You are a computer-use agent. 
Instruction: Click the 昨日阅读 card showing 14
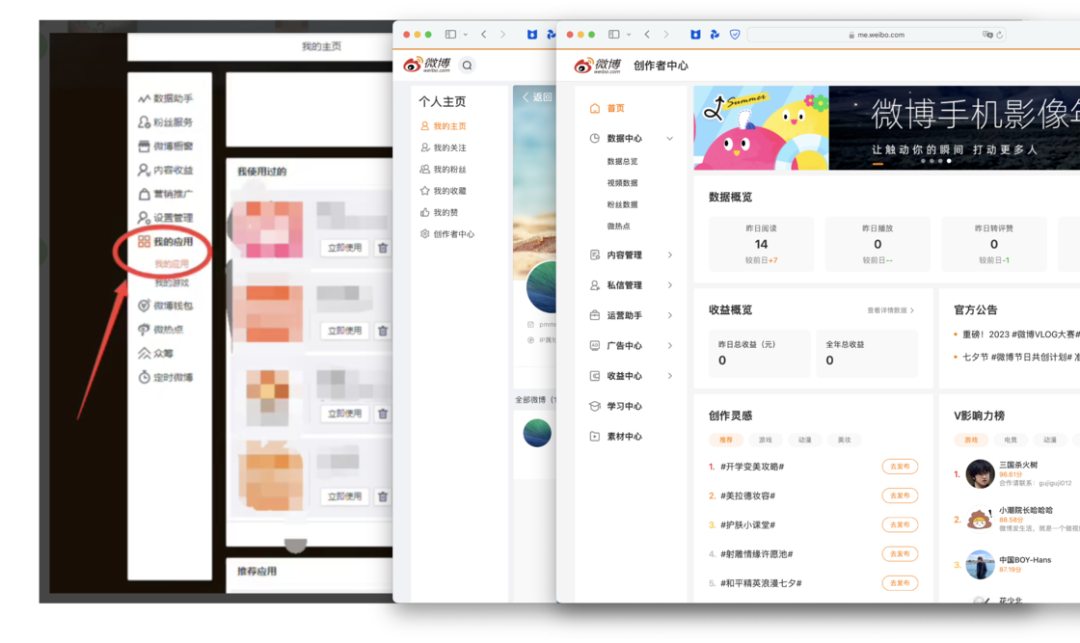coord(761,244)
